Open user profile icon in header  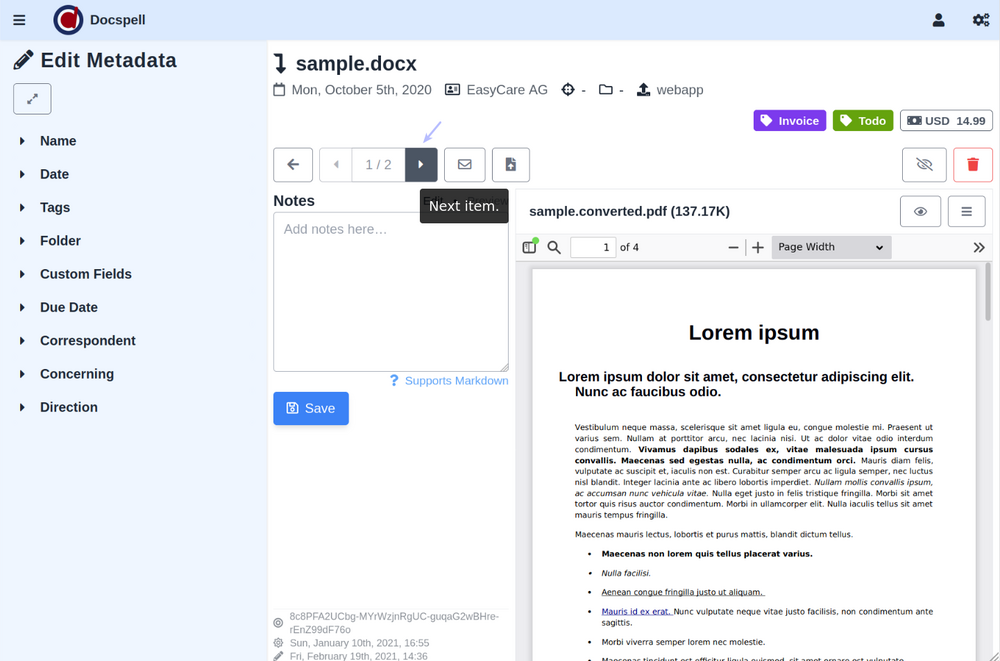pos(938,20)
